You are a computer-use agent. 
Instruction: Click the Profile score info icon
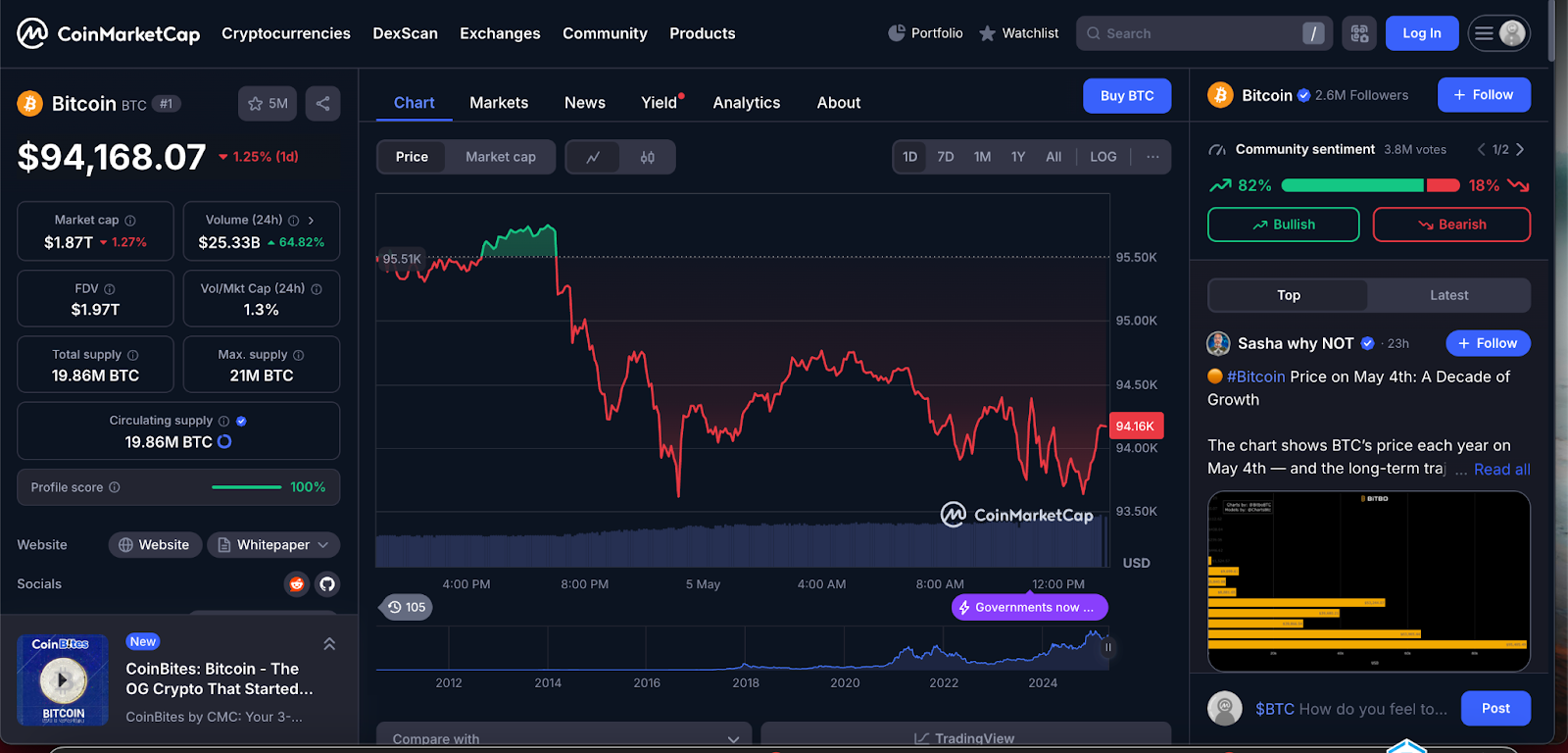[x=115, y=487]
